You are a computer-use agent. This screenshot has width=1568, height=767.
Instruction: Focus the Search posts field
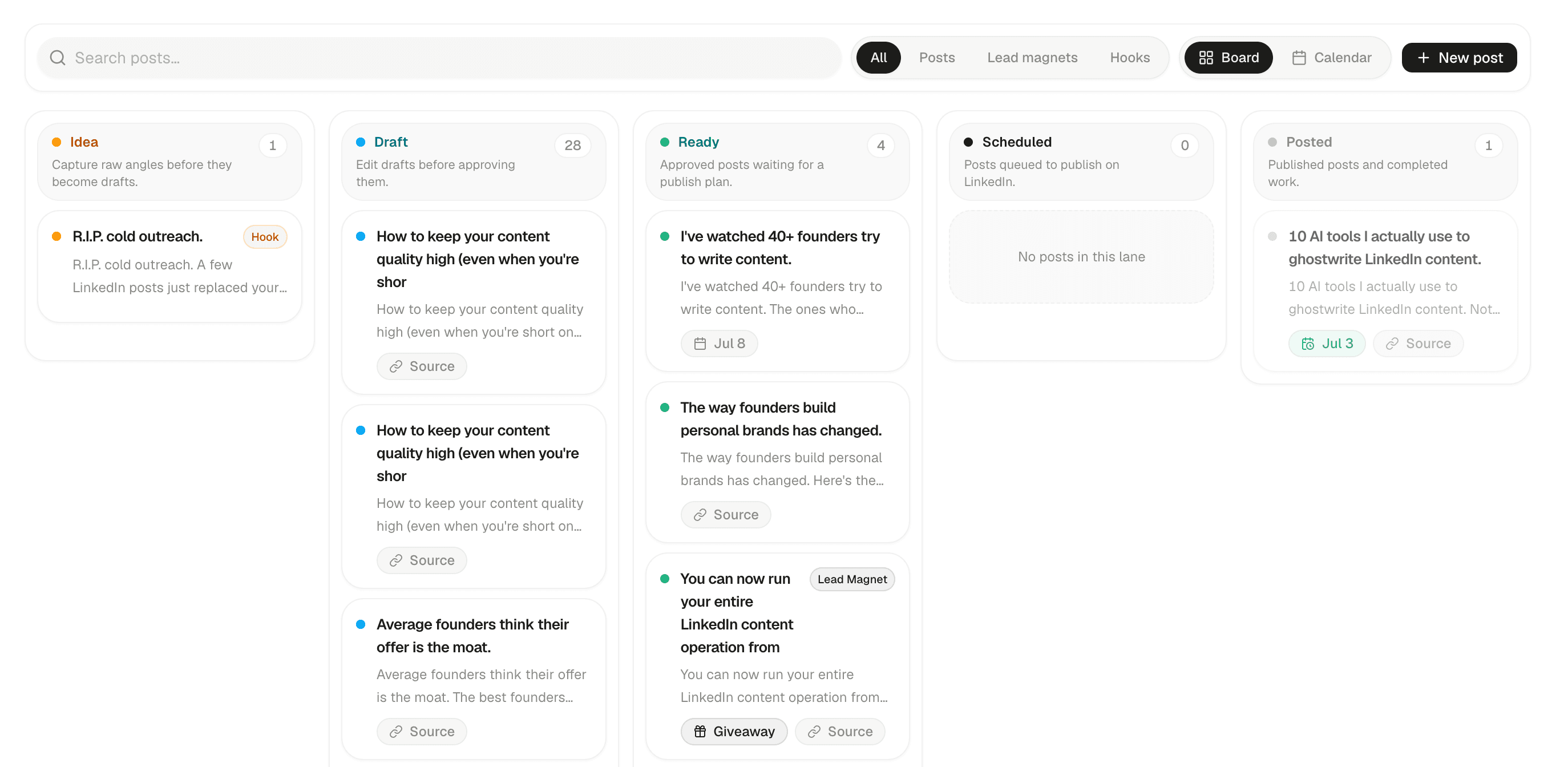click(x=439, y=58)
